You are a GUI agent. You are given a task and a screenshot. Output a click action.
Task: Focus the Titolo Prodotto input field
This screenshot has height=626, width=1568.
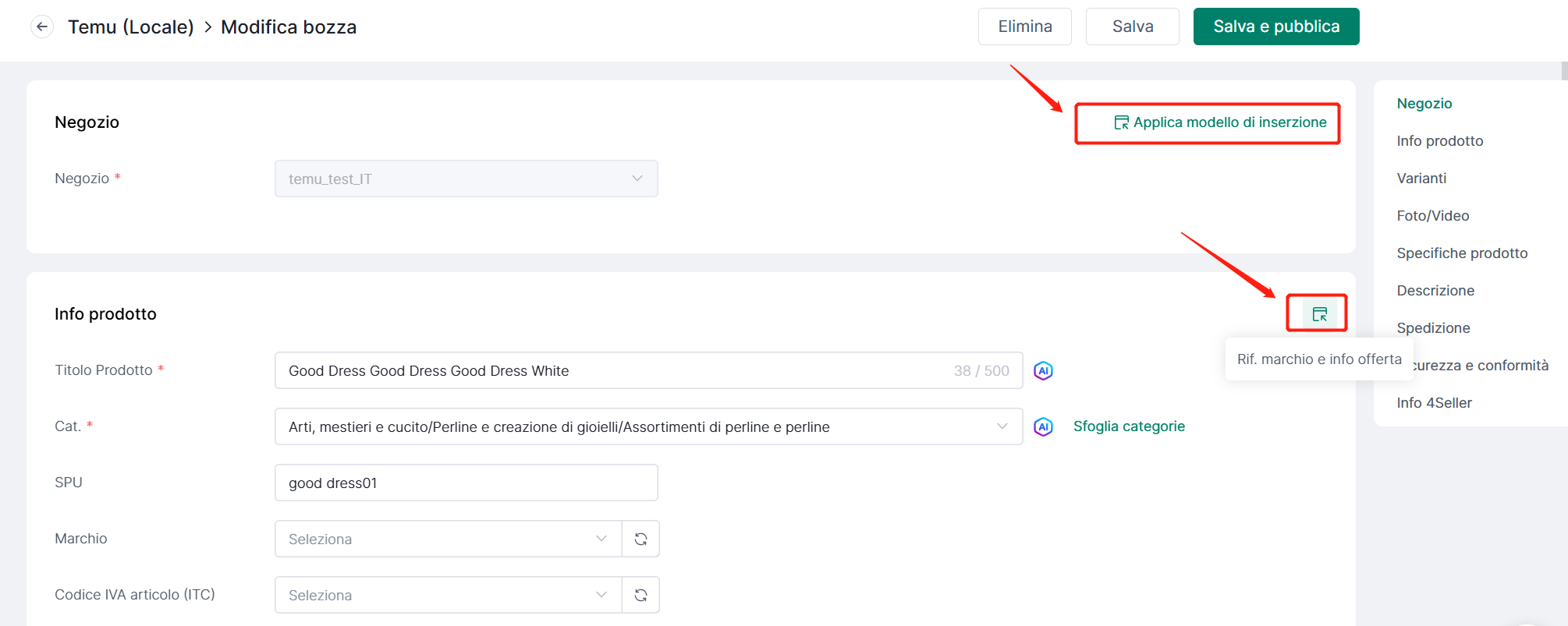coord(649,370)
